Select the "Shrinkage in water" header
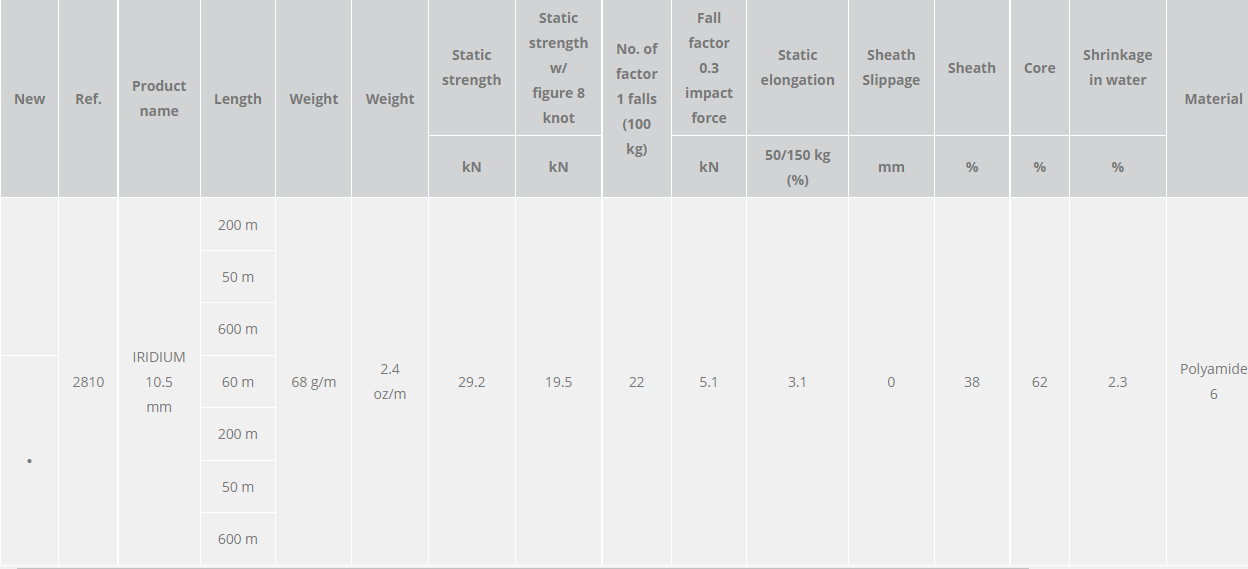Image resolution: width=1248 pixels, height=569 pixels. pos(1117,68)
